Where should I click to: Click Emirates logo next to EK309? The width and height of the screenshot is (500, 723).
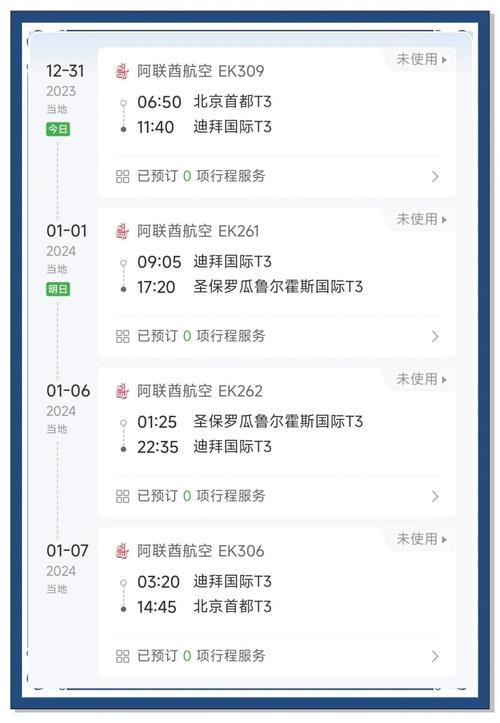[x=122, y=71]
